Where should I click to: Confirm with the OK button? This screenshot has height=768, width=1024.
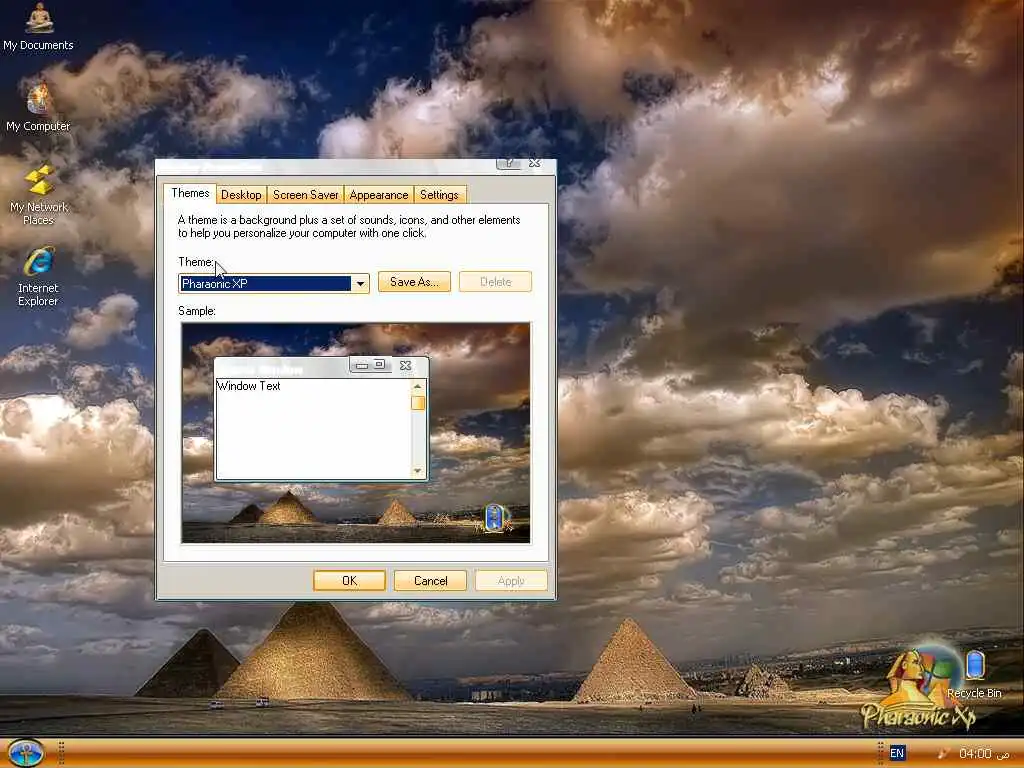pyautogui.click(x=349, y=581)
